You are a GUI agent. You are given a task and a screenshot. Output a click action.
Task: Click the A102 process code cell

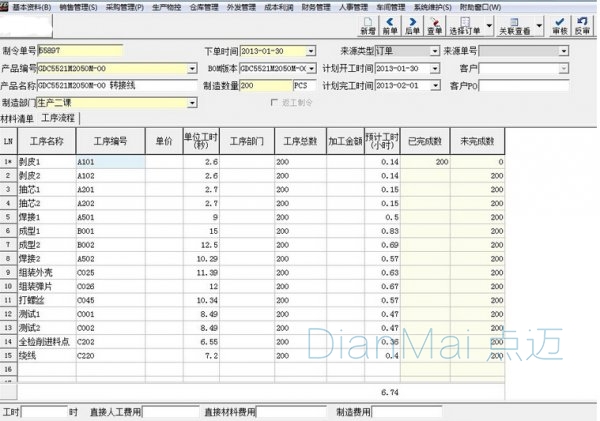[111, 176]
